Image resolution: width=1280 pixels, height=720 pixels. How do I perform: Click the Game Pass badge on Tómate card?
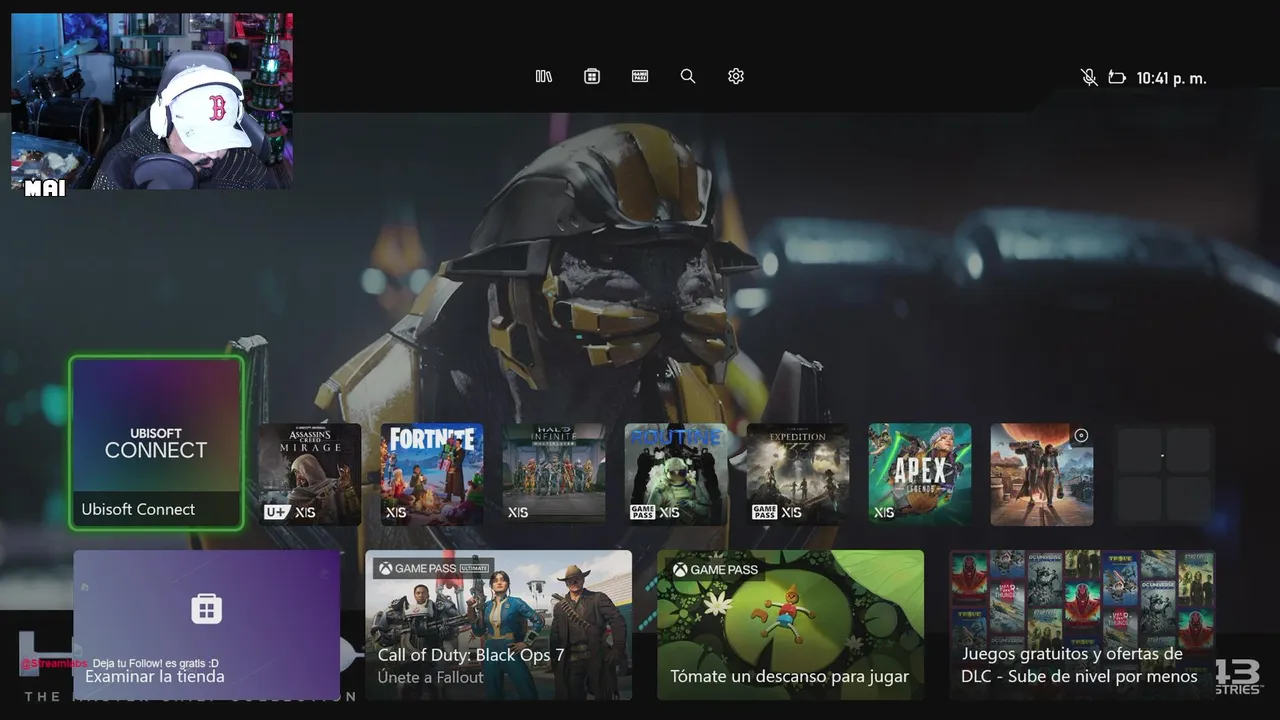pyautogui.click(x=716, y=570)
